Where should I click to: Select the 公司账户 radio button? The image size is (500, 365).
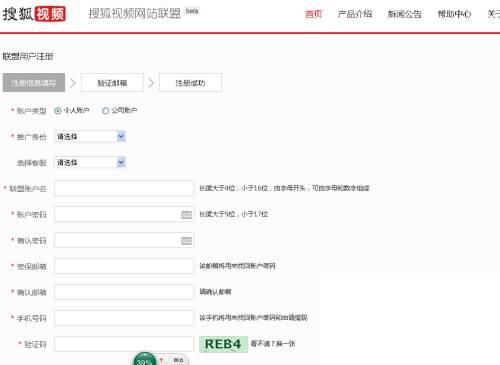click(105, 111)
